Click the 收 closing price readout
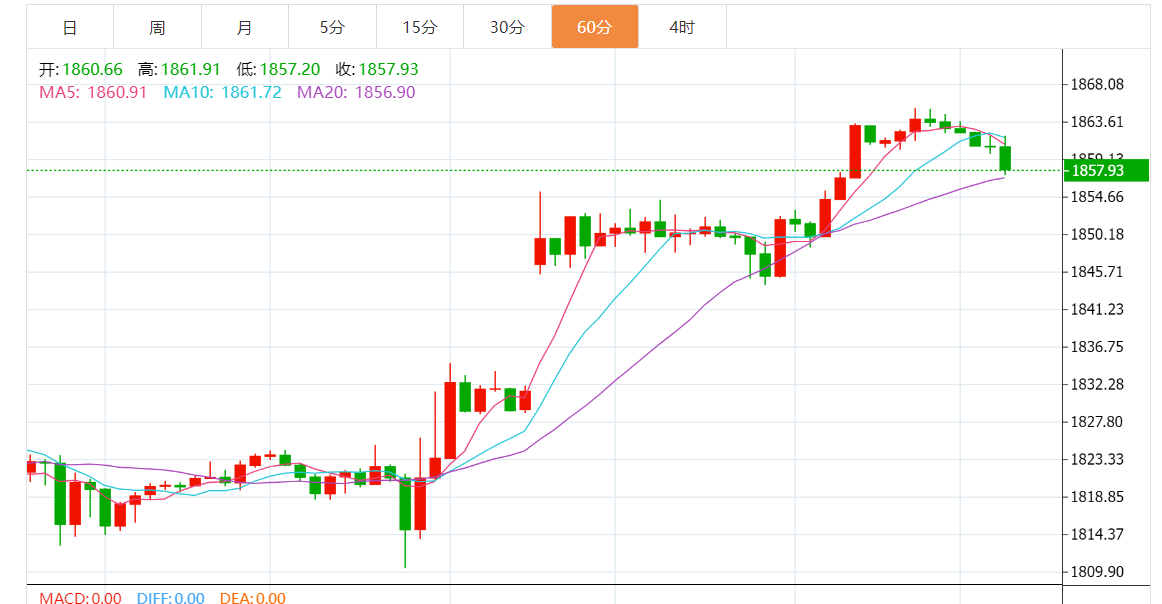Viewport: 1162px width, 604px height. pos(377,69)
